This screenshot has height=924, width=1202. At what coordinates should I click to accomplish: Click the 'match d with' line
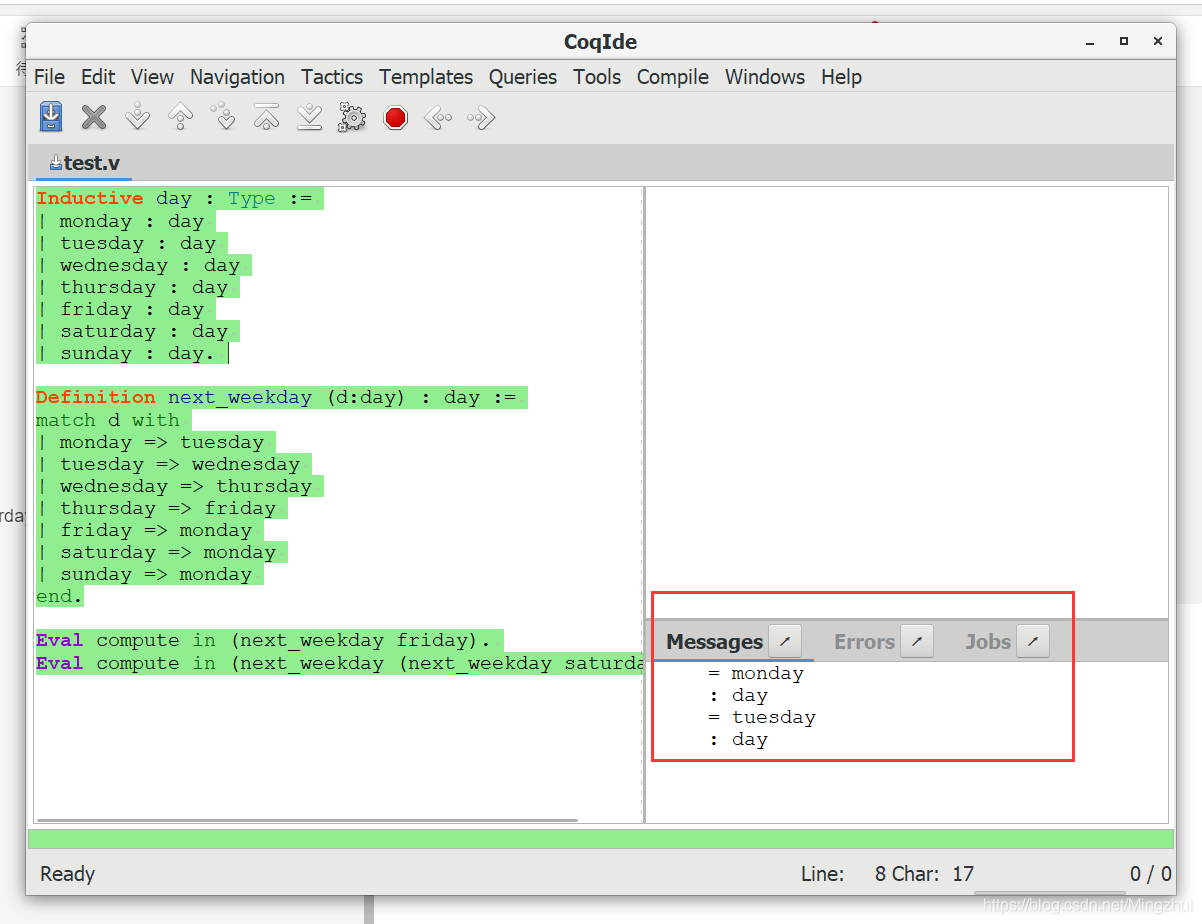click(108, 420)
